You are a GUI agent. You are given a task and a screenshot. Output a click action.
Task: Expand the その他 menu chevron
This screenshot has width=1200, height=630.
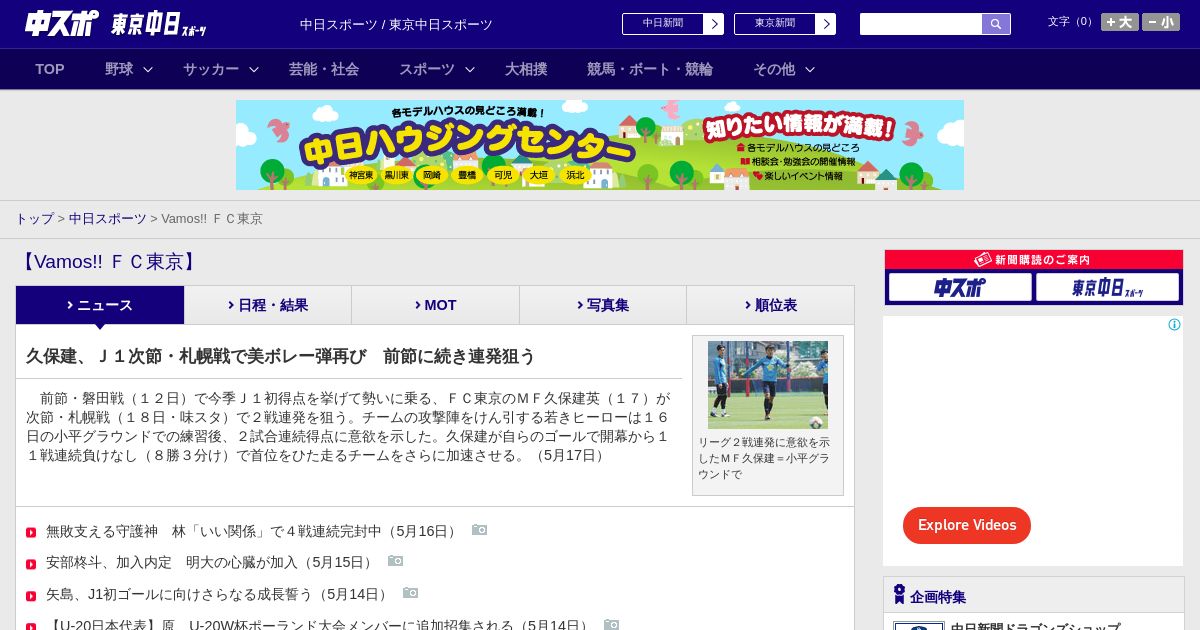[x=810, y=69]
